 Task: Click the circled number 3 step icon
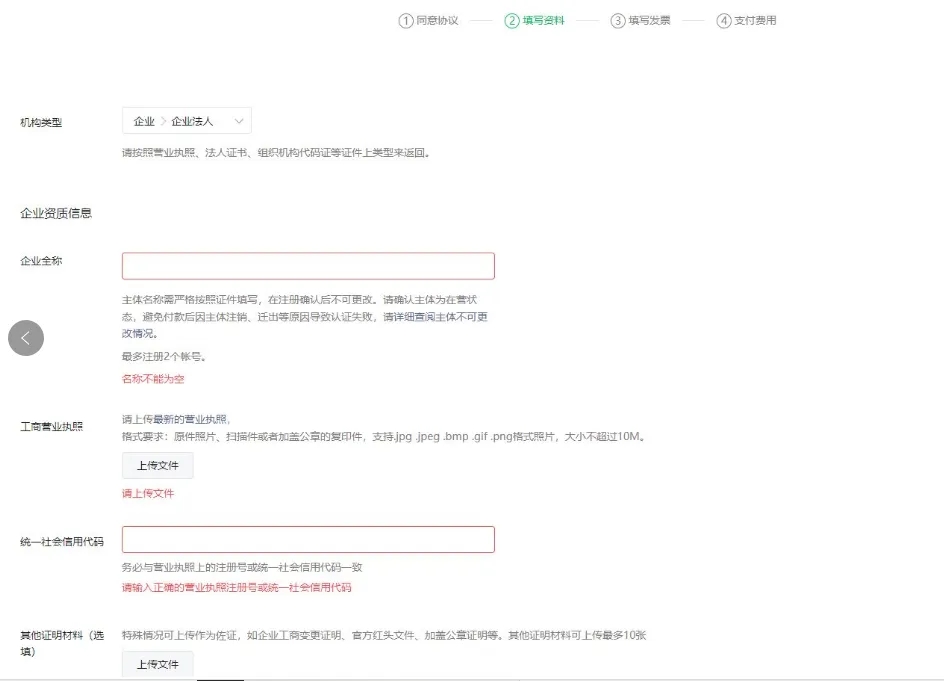point(617,20)
